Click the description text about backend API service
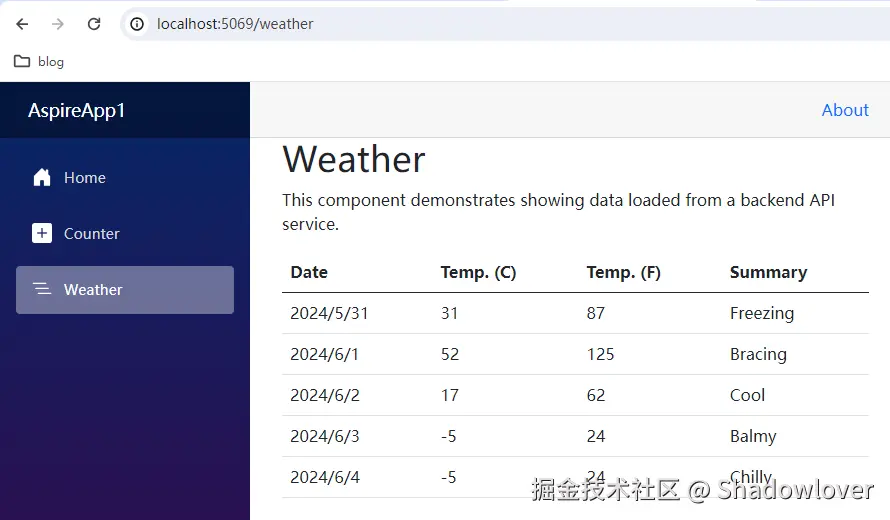The image size is (890, 520). (x=559, y=212)
